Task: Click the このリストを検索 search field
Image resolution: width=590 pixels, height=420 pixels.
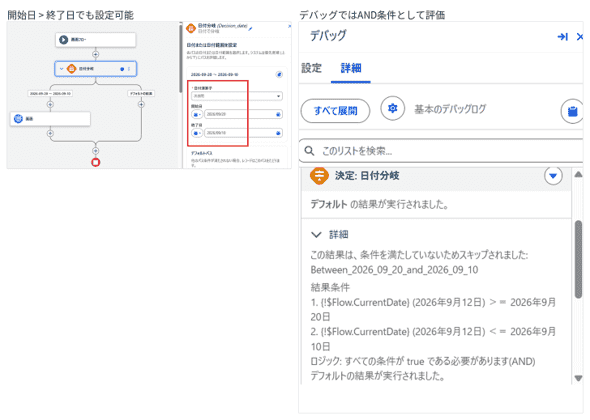Action: pos(441,151)
